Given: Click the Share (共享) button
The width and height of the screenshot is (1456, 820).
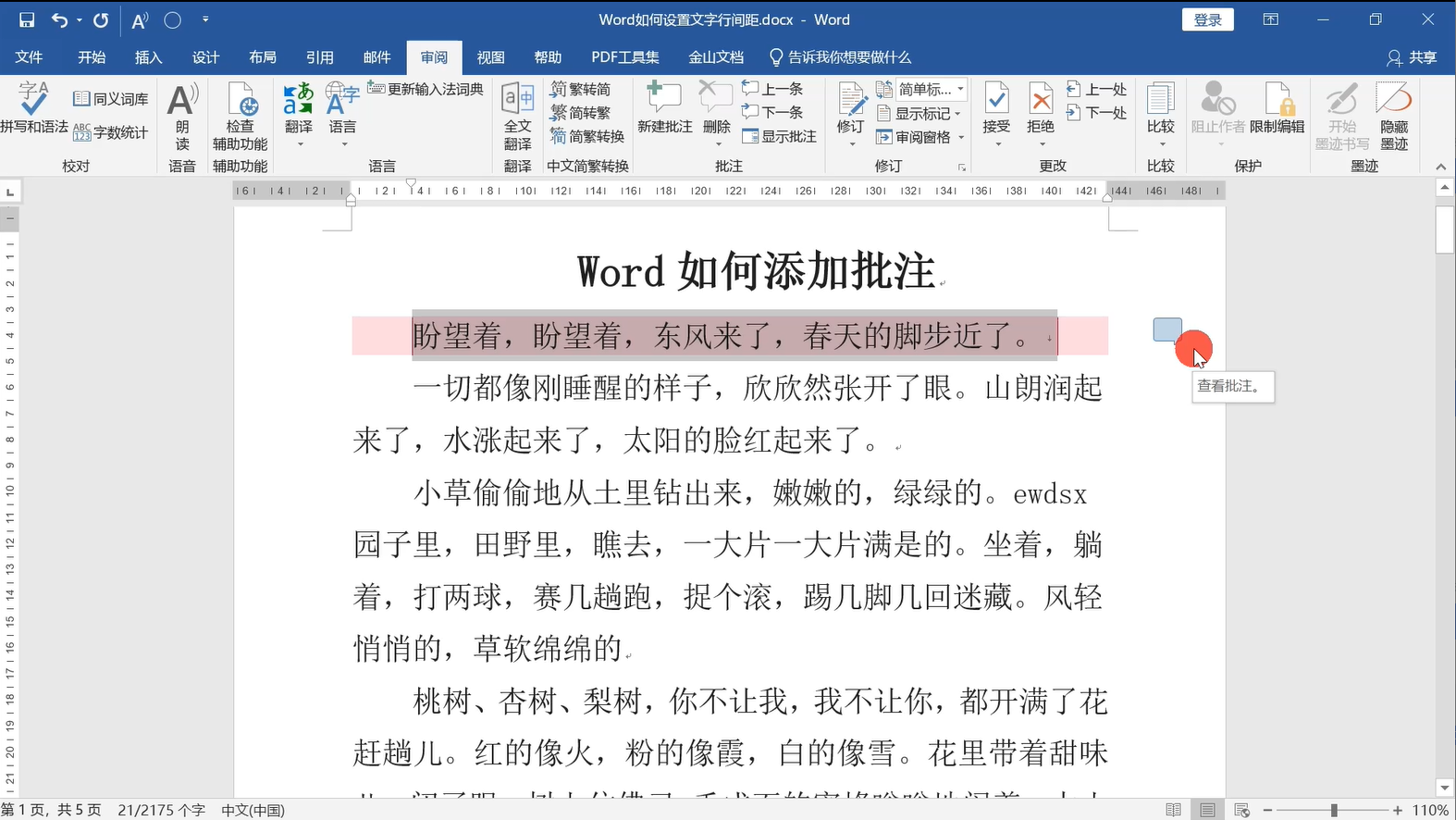Looking at the screenshot, I should pyautogui.click(x=1412, y=57).
